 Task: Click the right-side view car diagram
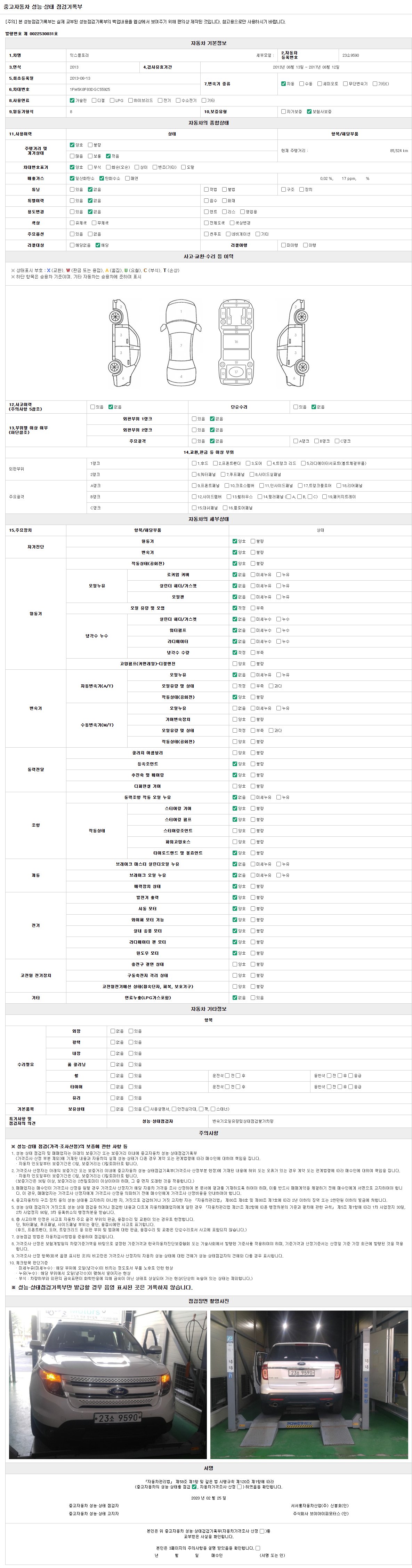click(291, 343)
